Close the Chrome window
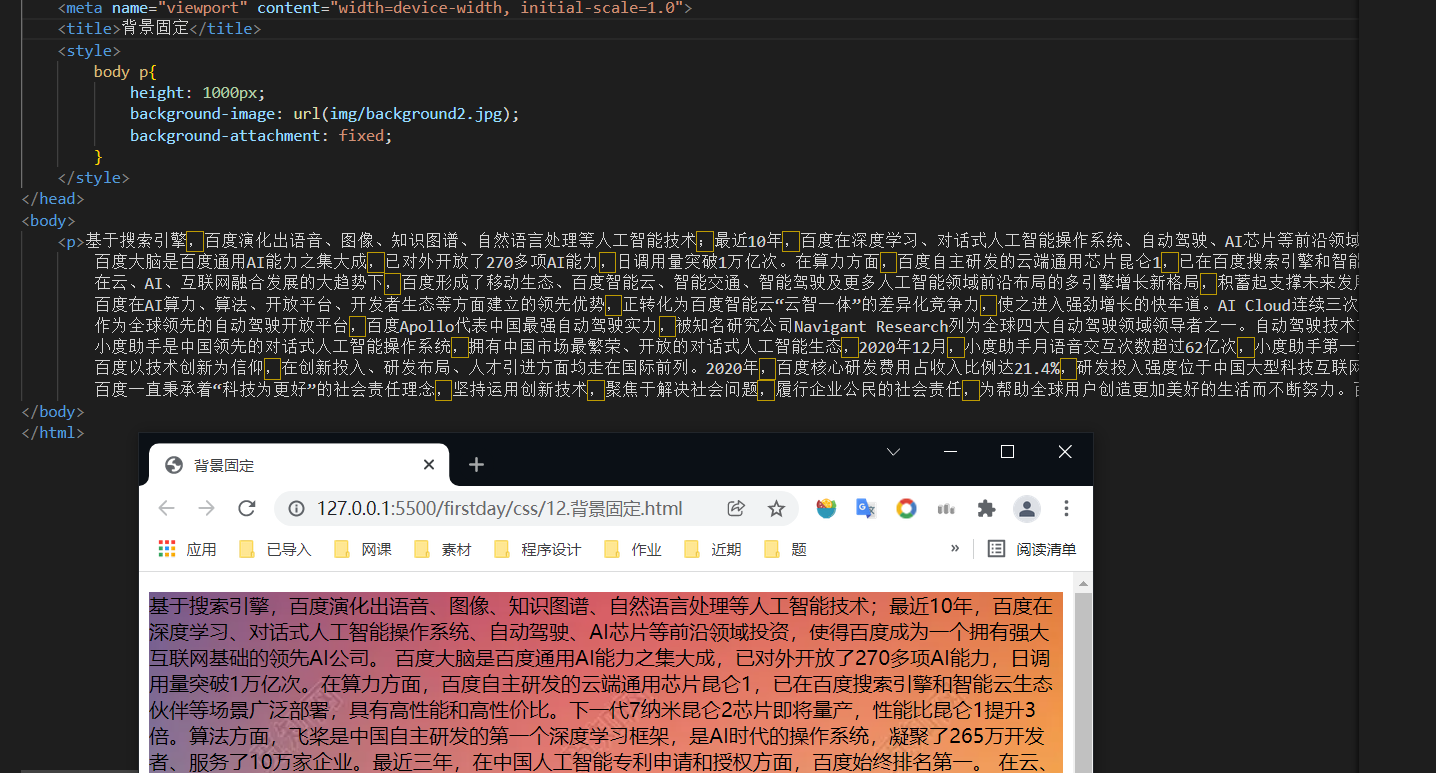The width and height of the screenshot is (1436, 773). click(x=1065, y=452)
